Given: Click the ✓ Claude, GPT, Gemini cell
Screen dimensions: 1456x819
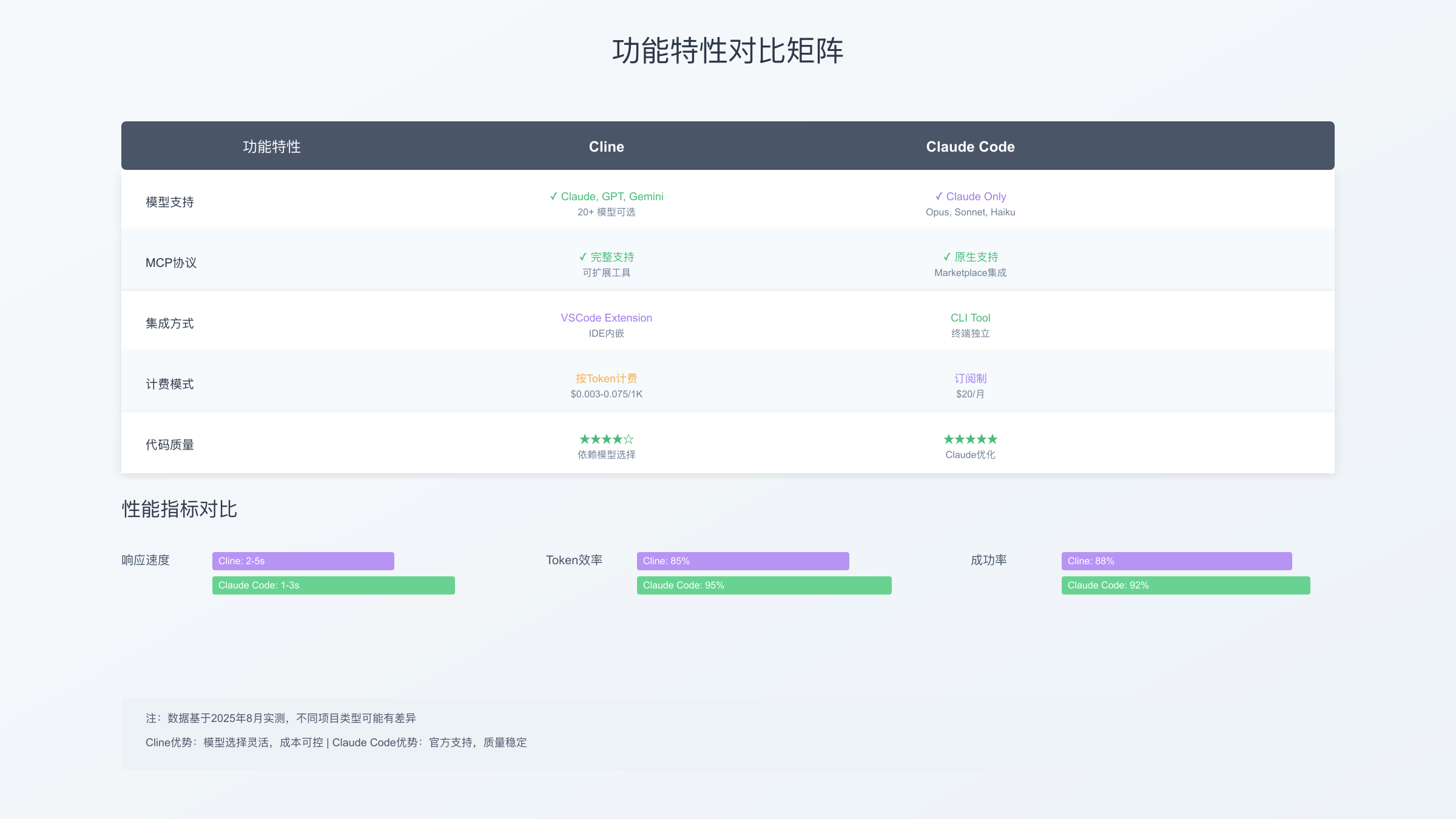Looking at the screenshot, I should pyautogui.click(x=607, y=197).
